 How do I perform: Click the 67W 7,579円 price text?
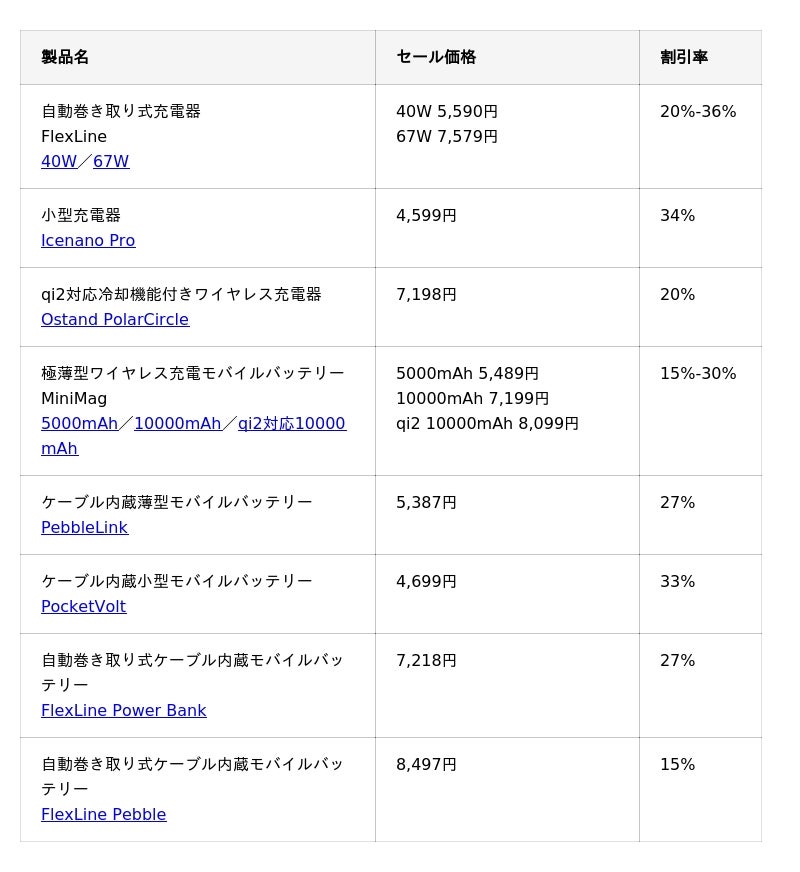[x=447, y=137]
